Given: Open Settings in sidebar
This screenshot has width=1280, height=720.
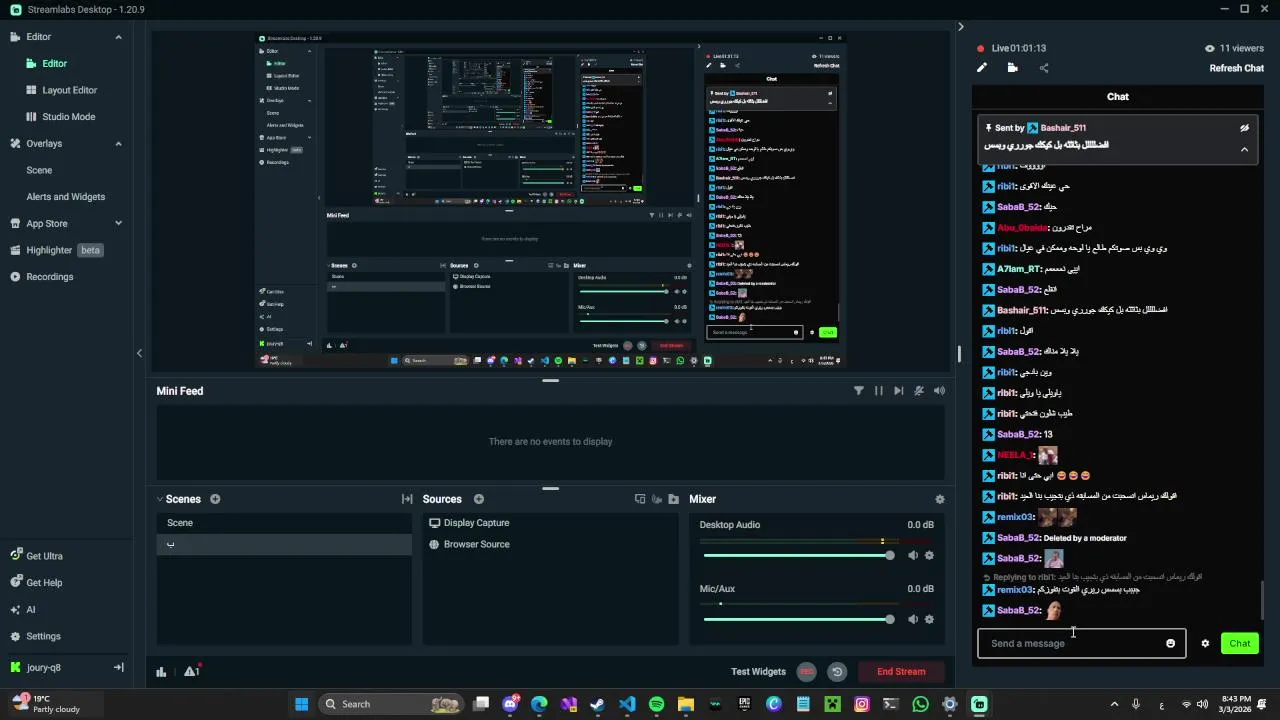Looking at the screenshot, I should [43, 636].
